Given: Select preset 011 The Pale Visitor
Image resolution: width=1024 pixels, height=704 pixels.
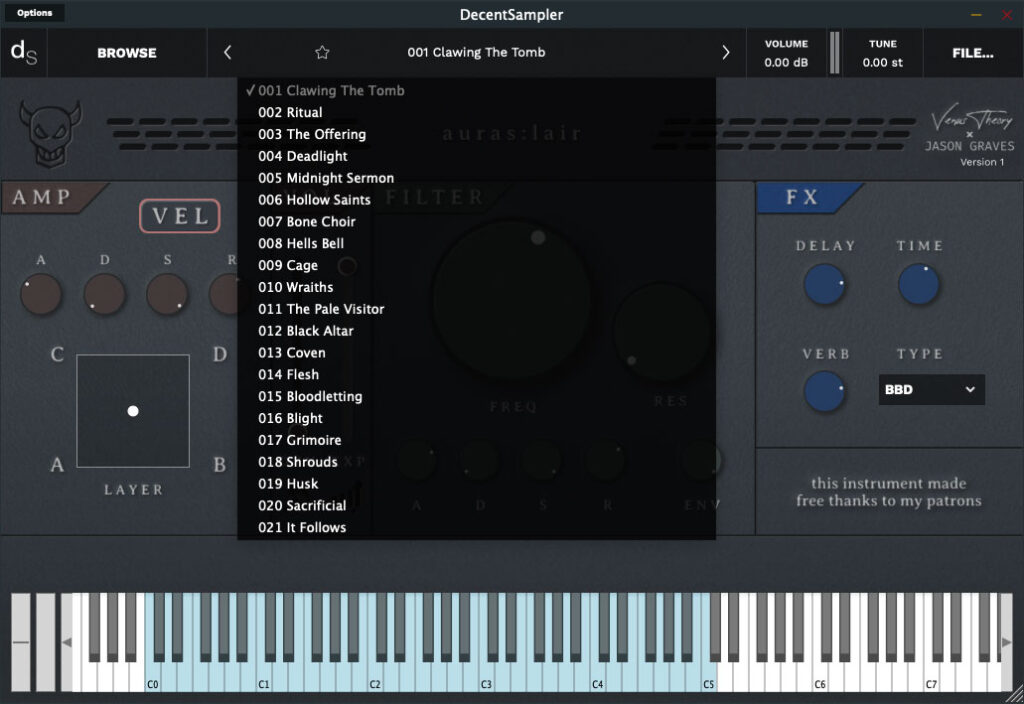Looking at the screenshot, I should pyautogui.click(x=477, y=309).
